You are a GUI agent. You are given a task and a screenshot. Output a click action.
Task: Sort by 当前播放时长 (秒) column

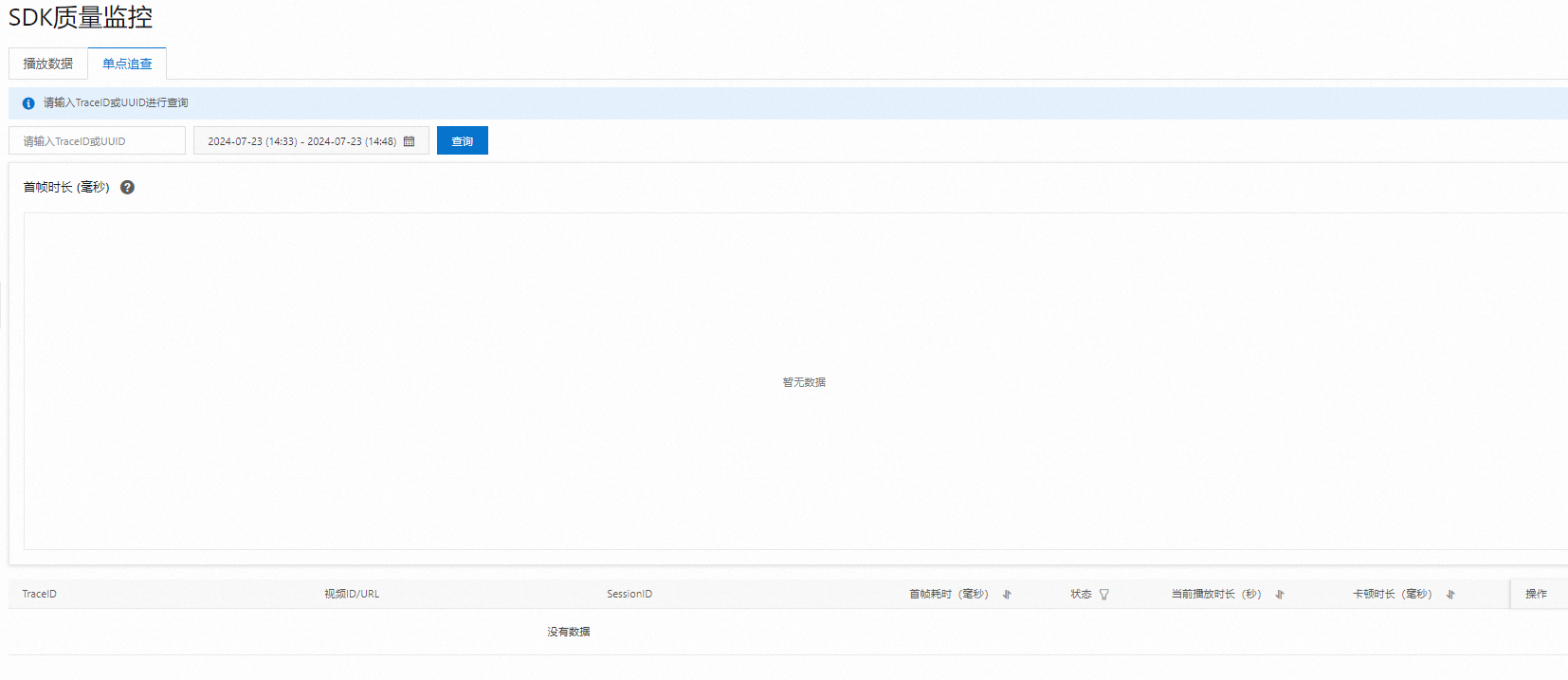pyautogui.click(x=1280, y=595)
